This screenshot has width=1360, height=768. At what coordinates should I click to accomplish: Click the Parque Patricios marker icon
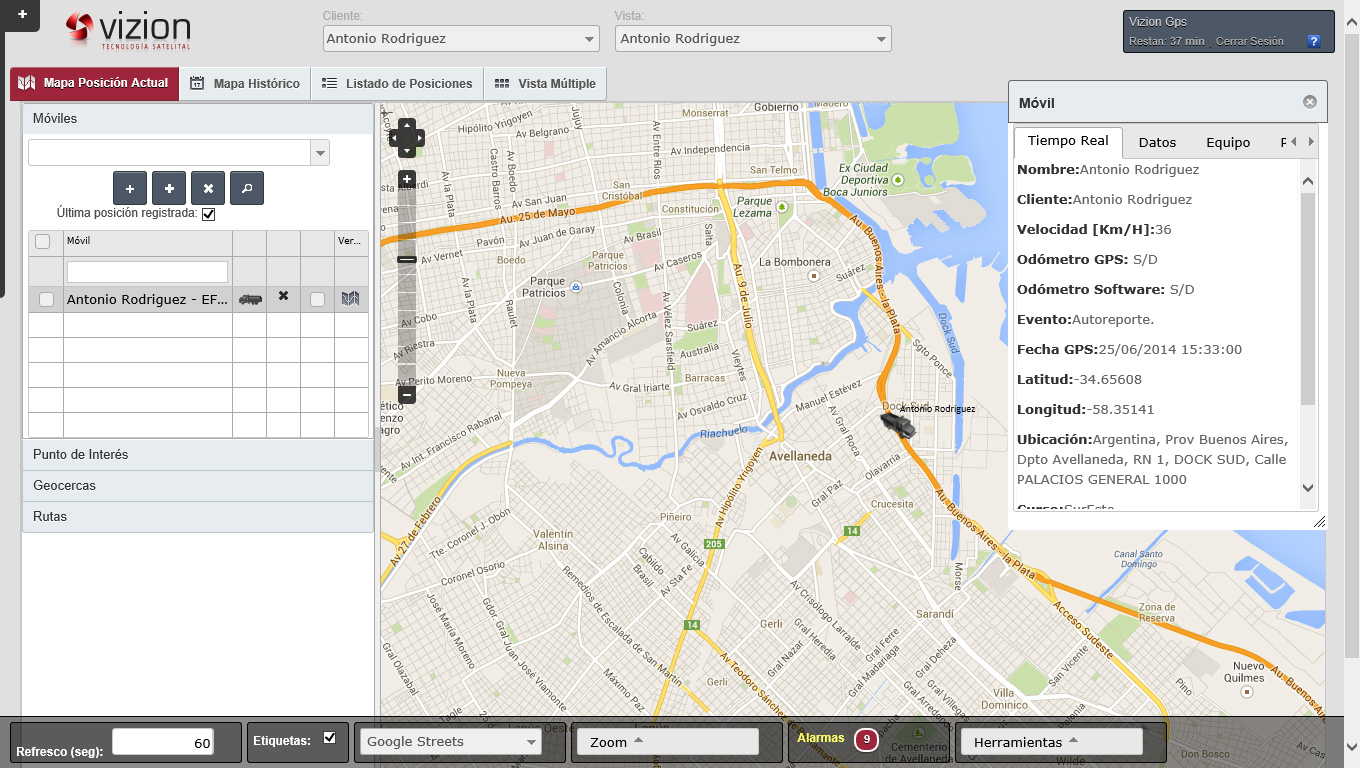575,288
